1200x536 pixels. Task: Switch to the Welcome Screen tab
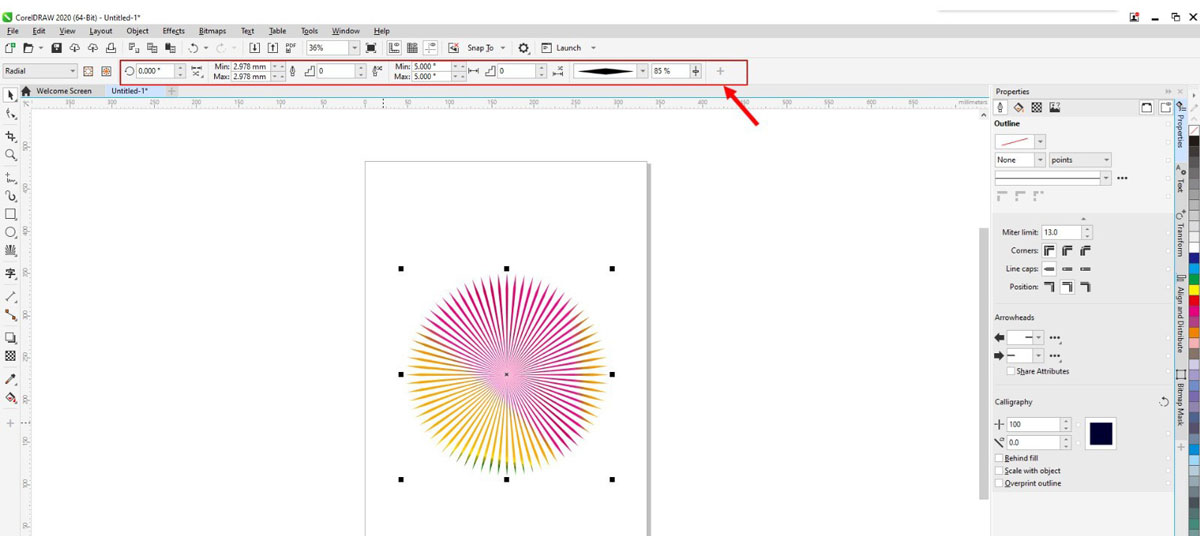coord(63,91)
